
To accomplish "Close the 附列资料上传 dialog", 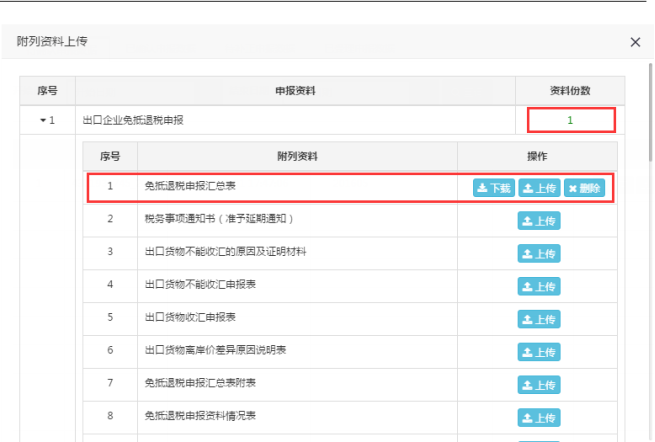I will click(635, 42).
